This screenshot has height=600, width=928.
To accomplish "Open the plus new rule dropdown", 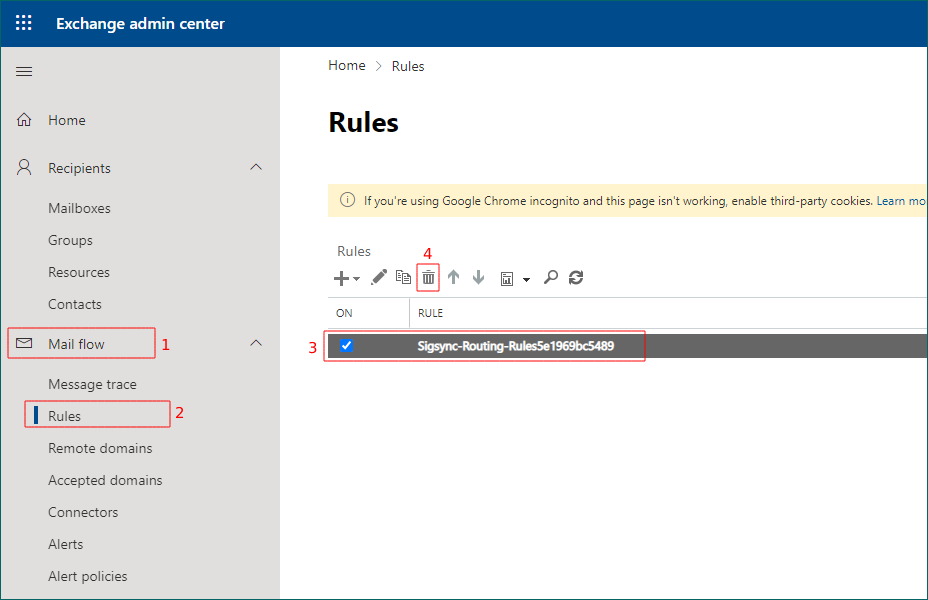I will pyautogui.click(x=346, y=278).
